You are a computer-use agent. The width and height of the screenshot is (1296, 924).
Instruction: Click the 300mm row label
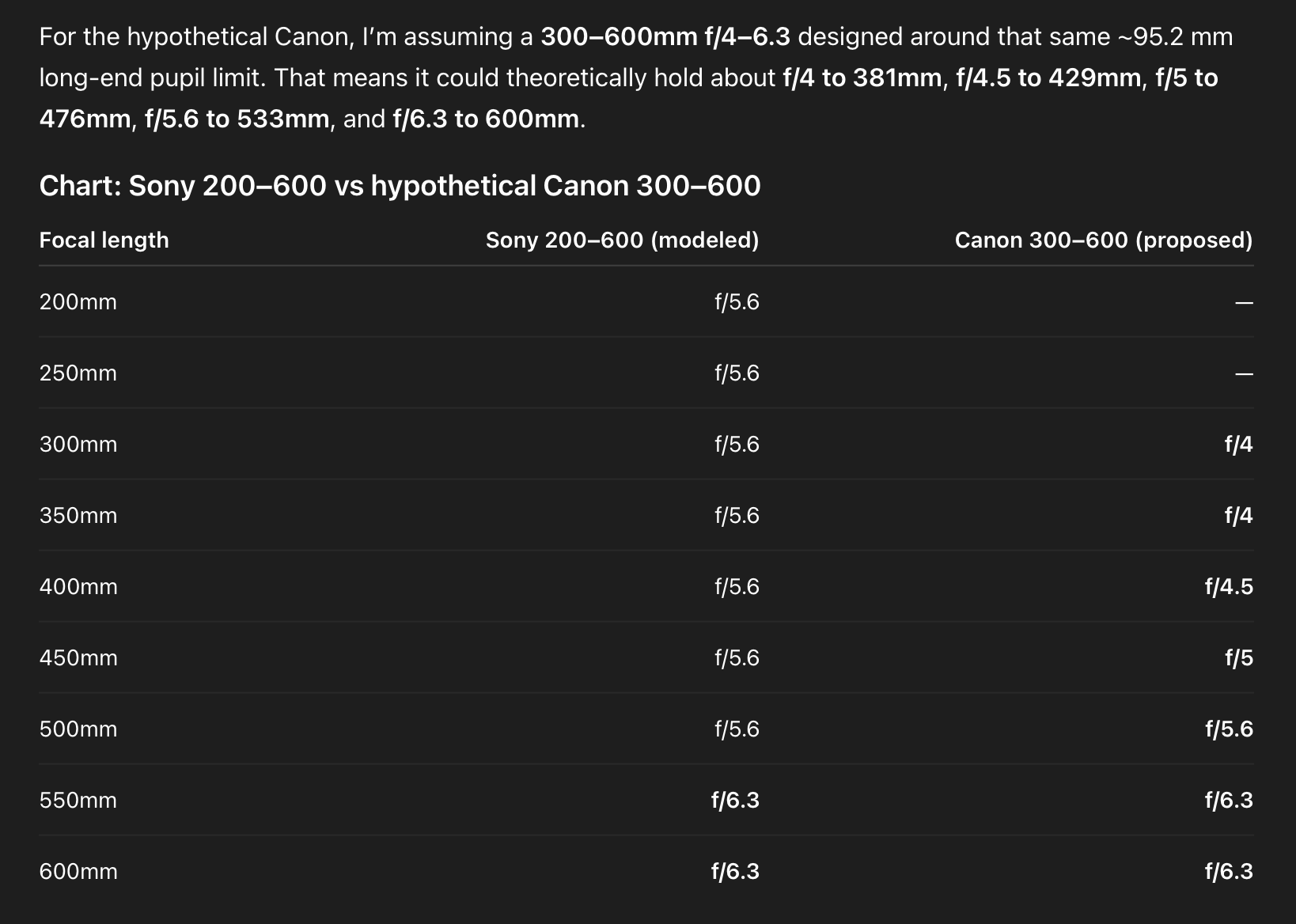[x=78, y=445]
